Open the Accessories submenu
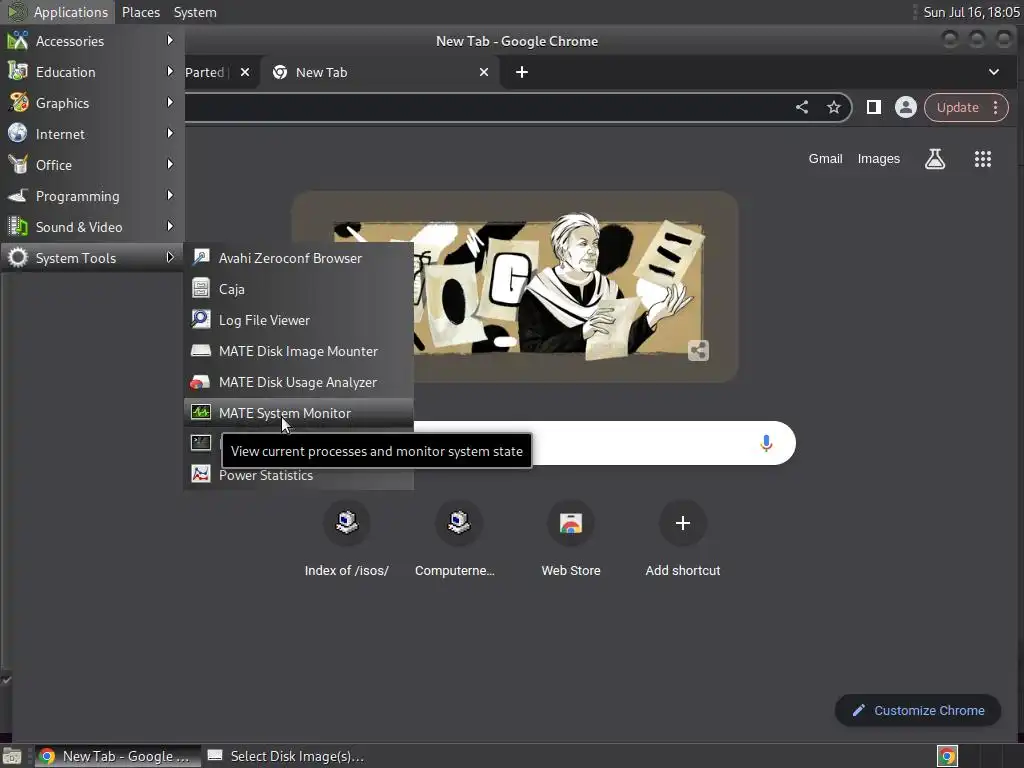1024x768 pixels. pos(91,41)
